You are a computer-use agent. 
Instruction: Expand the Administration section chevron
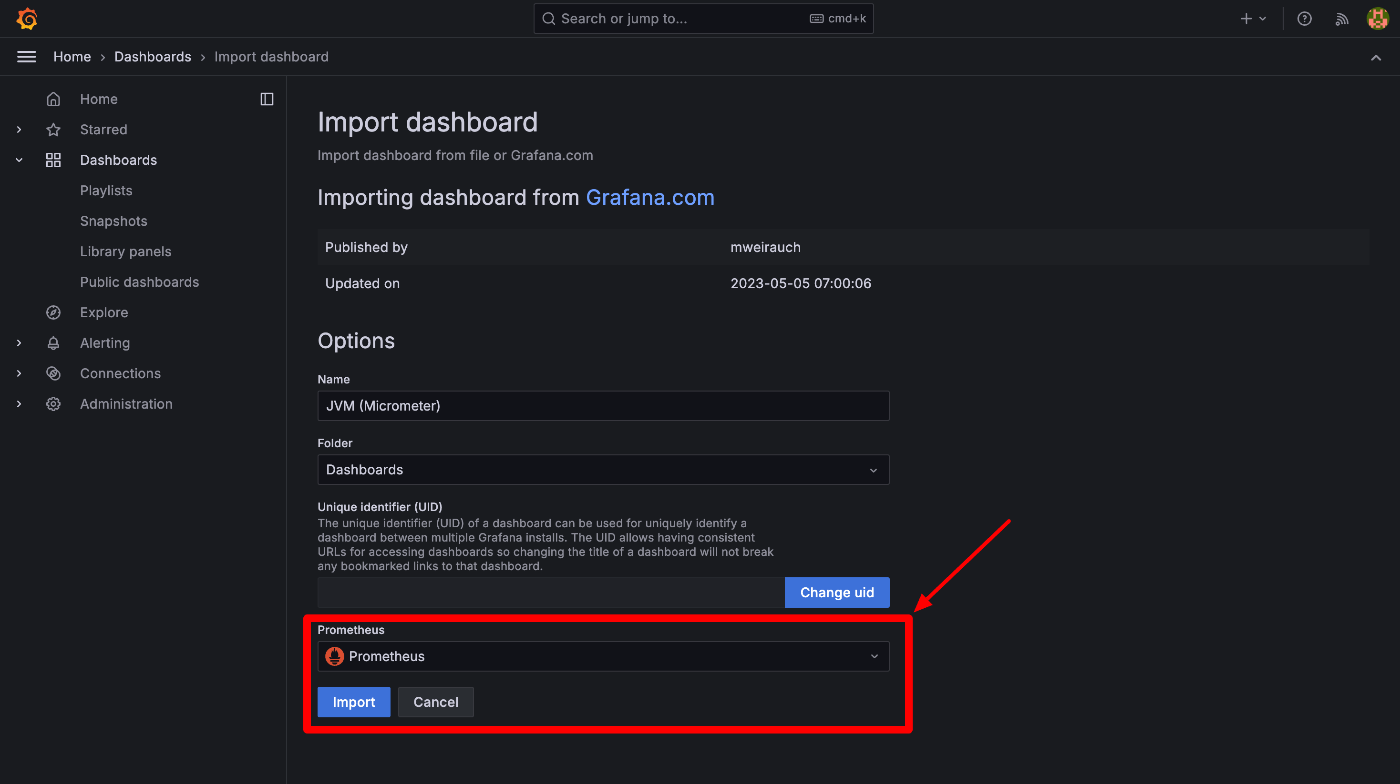tap(19, 404)
